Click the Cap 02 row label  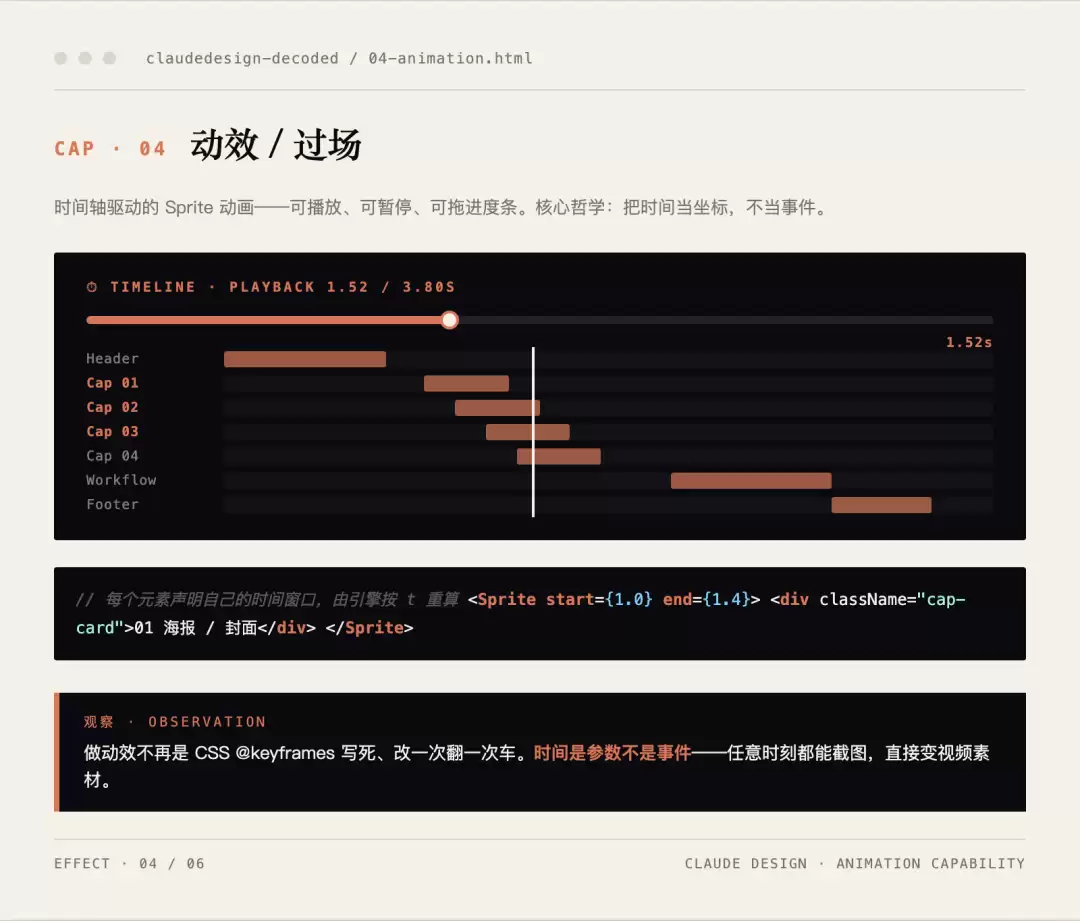click(112, 407)
